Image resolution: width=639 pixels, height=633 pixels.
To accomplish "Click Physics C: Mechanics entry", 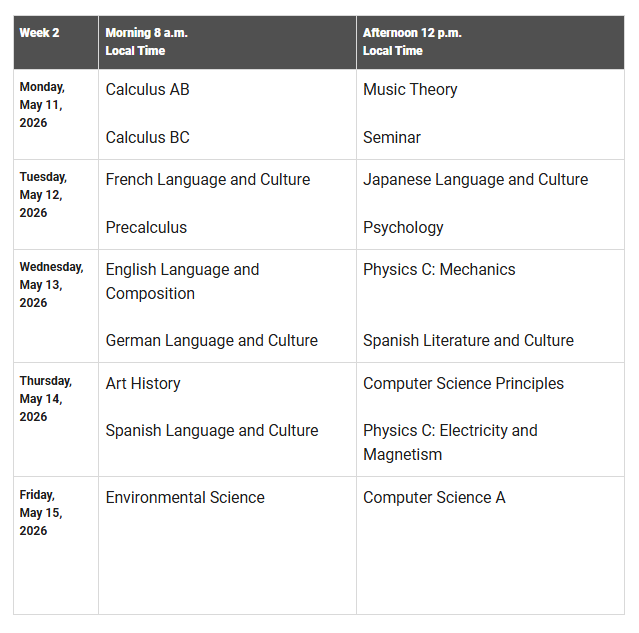I will (439, 269).
